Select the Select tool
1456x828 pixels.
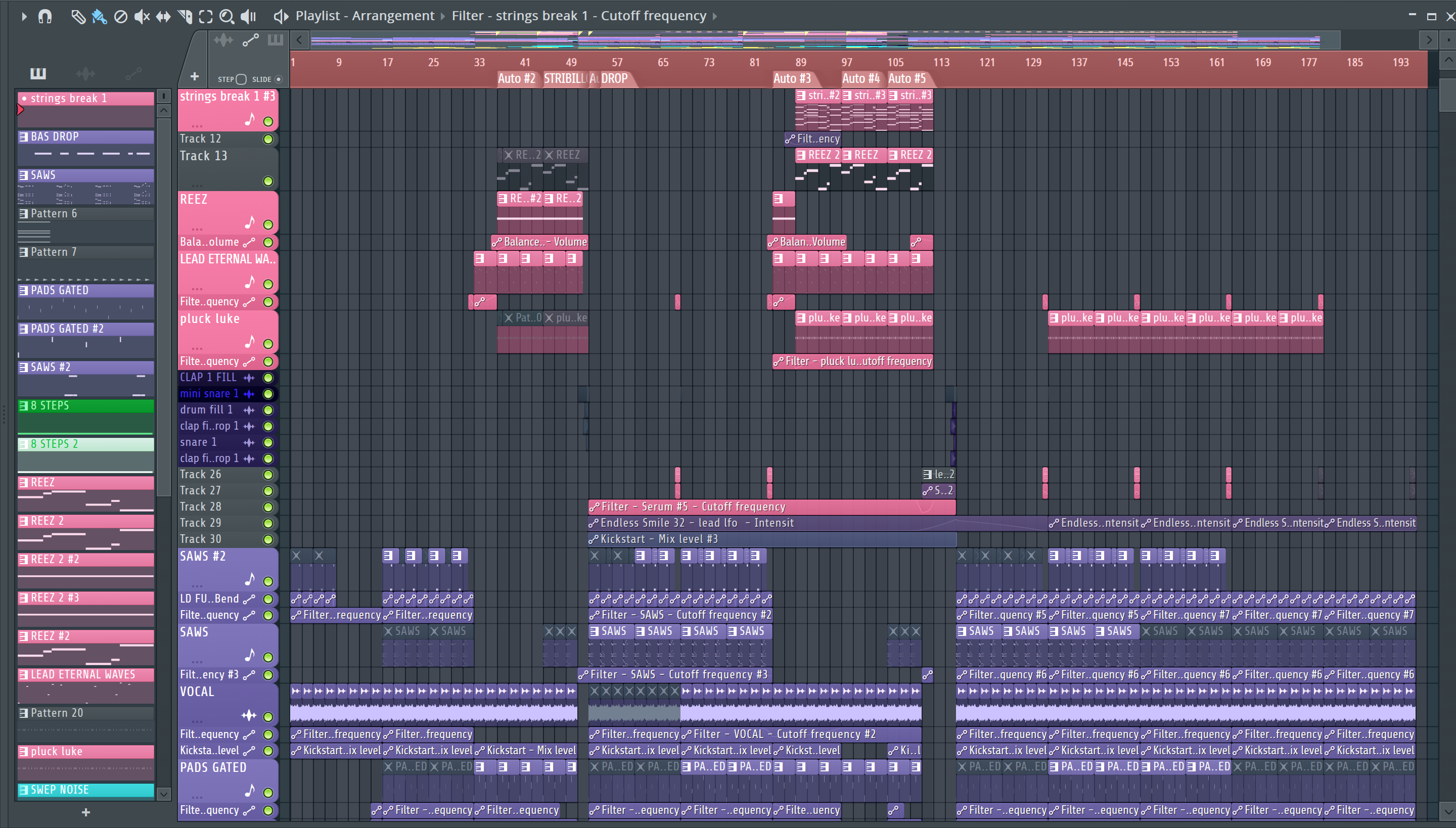pos(206,17)
